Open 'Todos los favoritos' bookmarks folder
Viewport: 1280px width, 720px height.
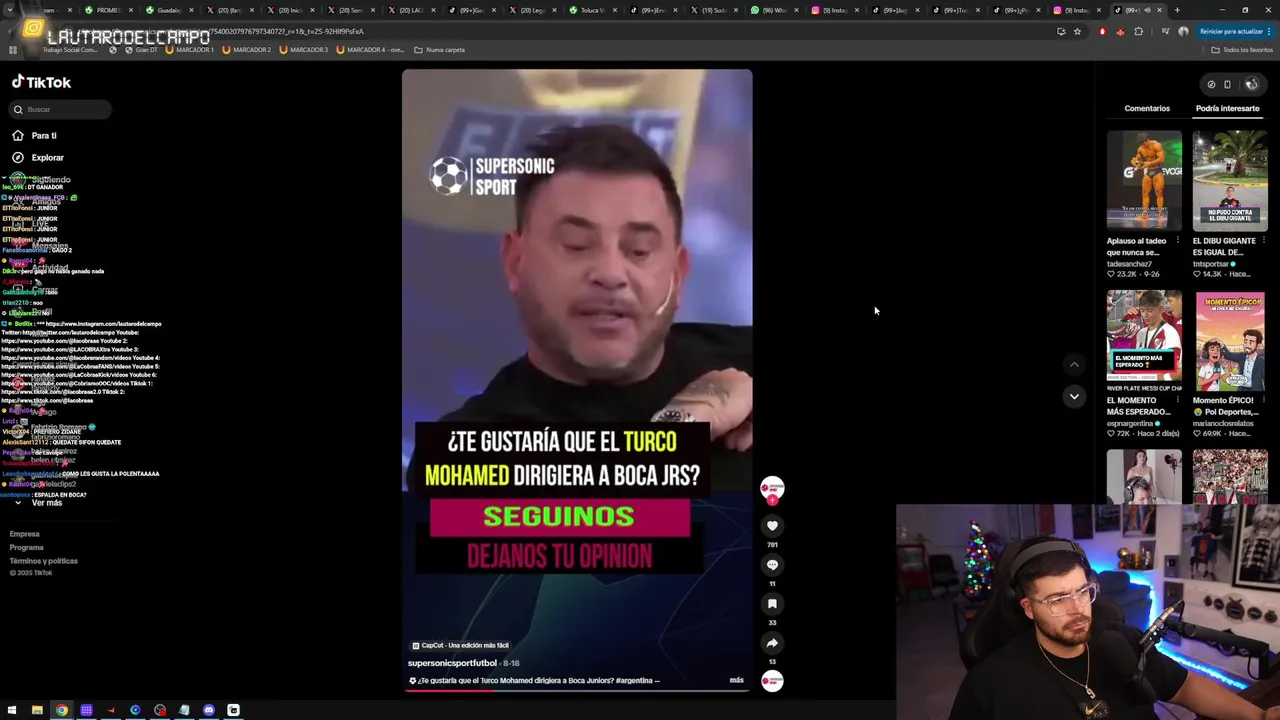pos(1240,50)
